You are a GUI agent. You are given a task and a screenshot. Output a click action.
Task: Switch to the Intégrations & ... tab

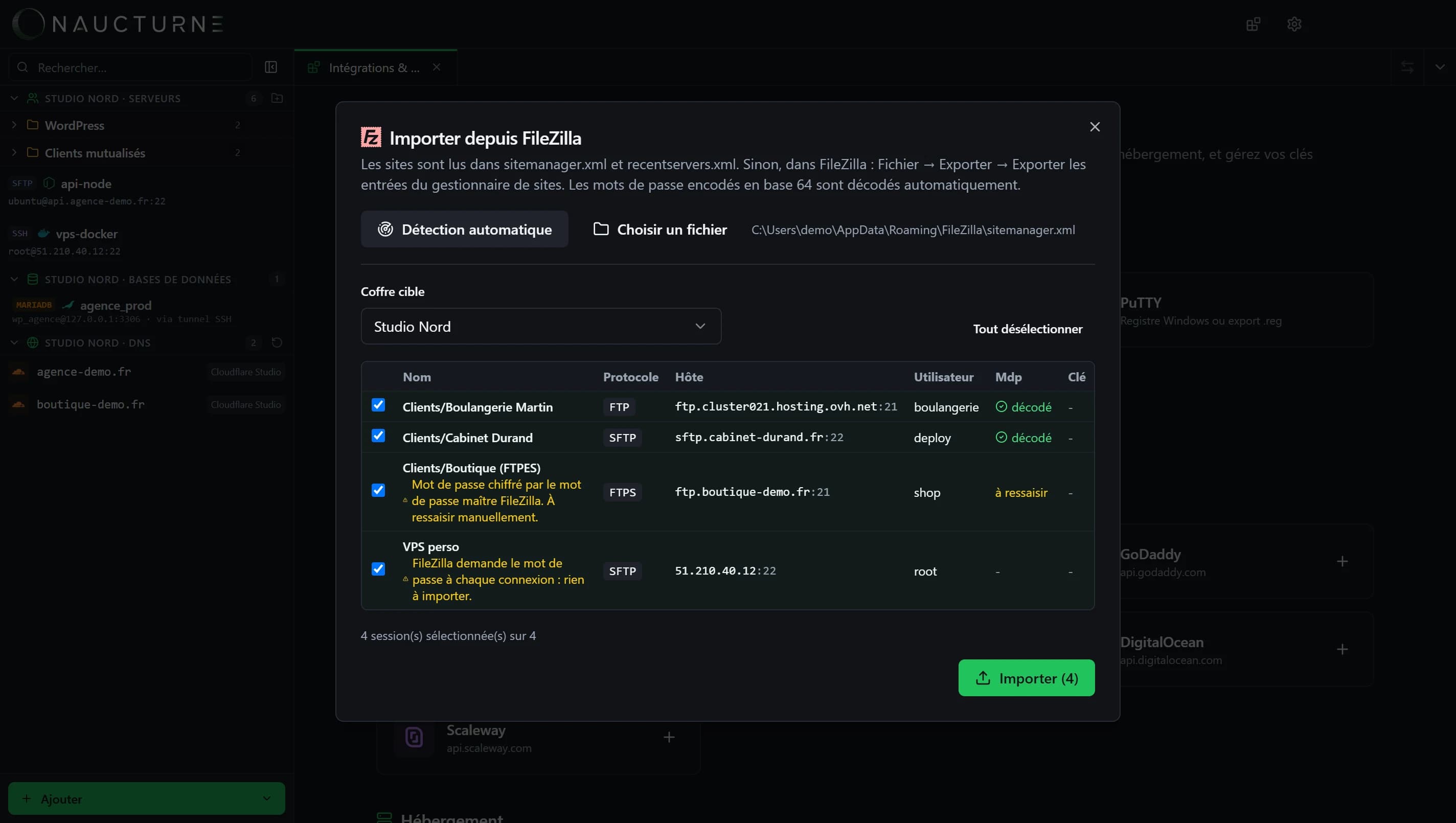[374, 68]
